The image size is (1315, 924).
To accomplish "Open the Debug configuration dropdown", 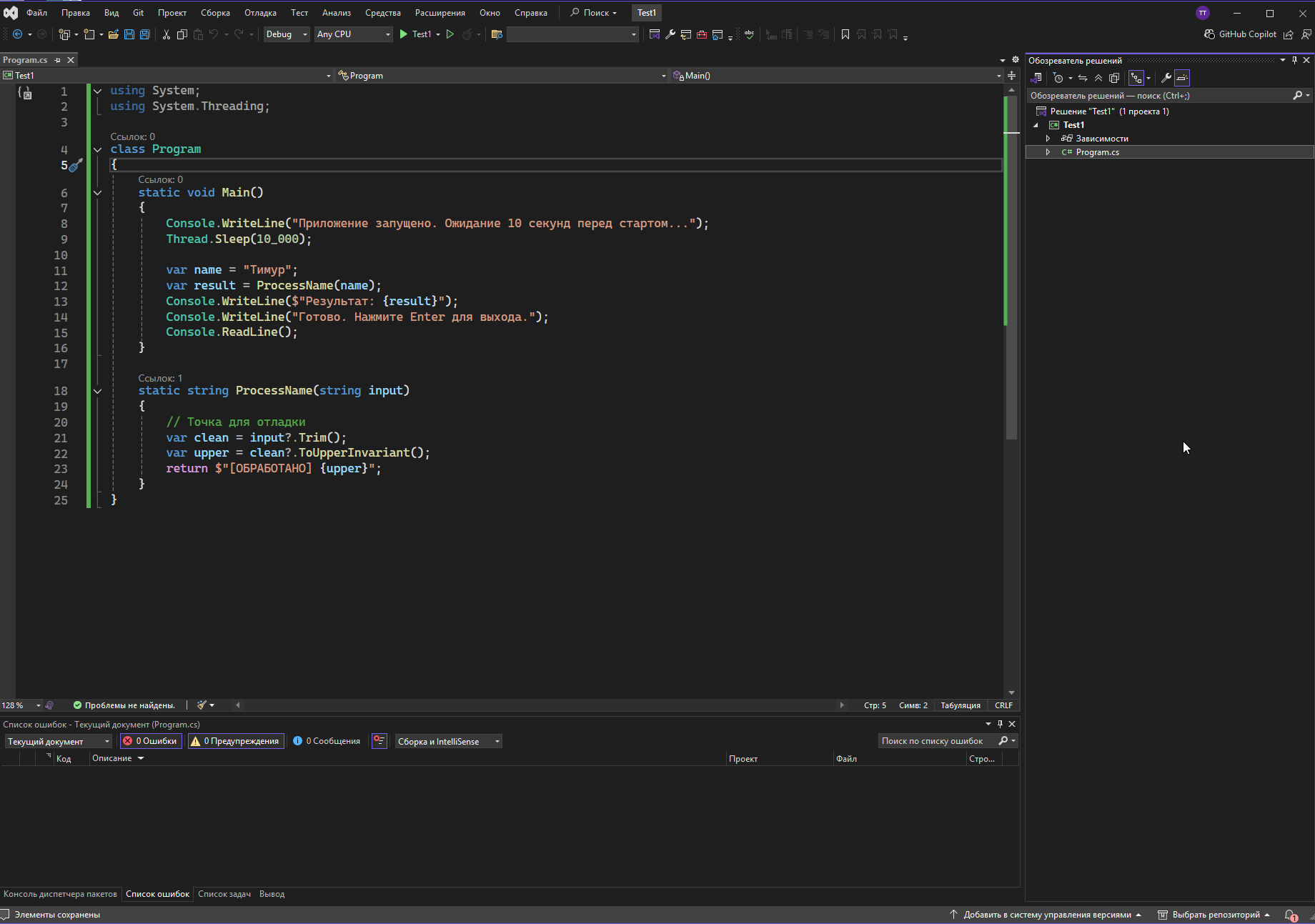I will (286, 34).
